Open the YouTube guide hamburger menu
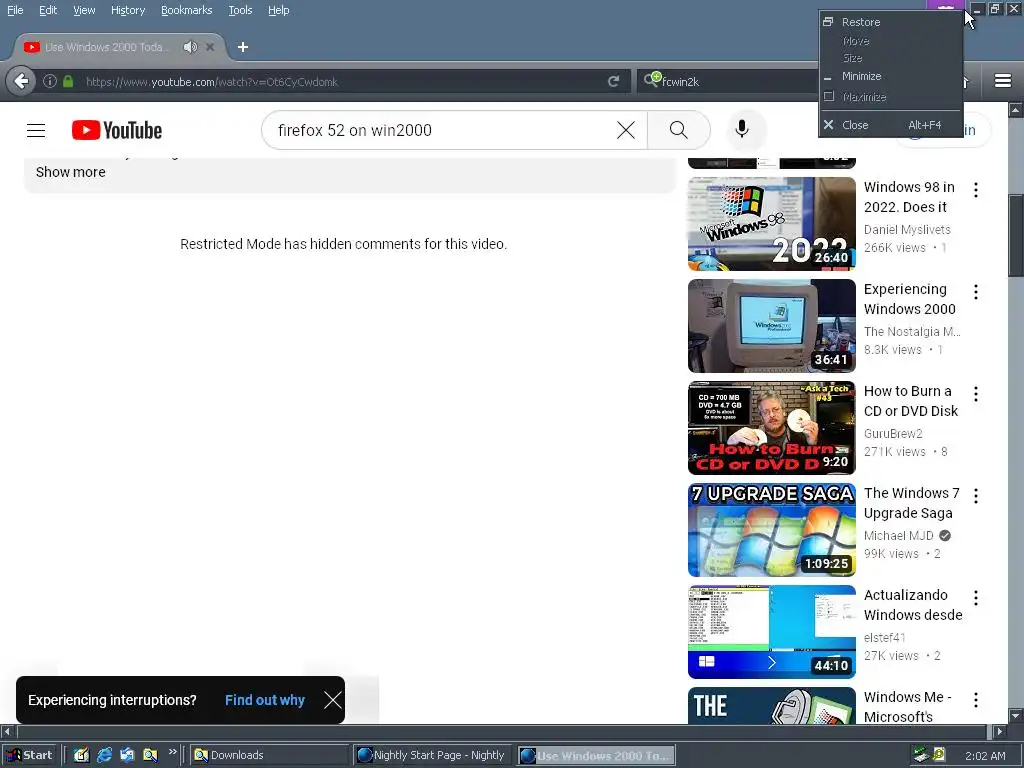The image size is (1024, 768). (36, 130)
